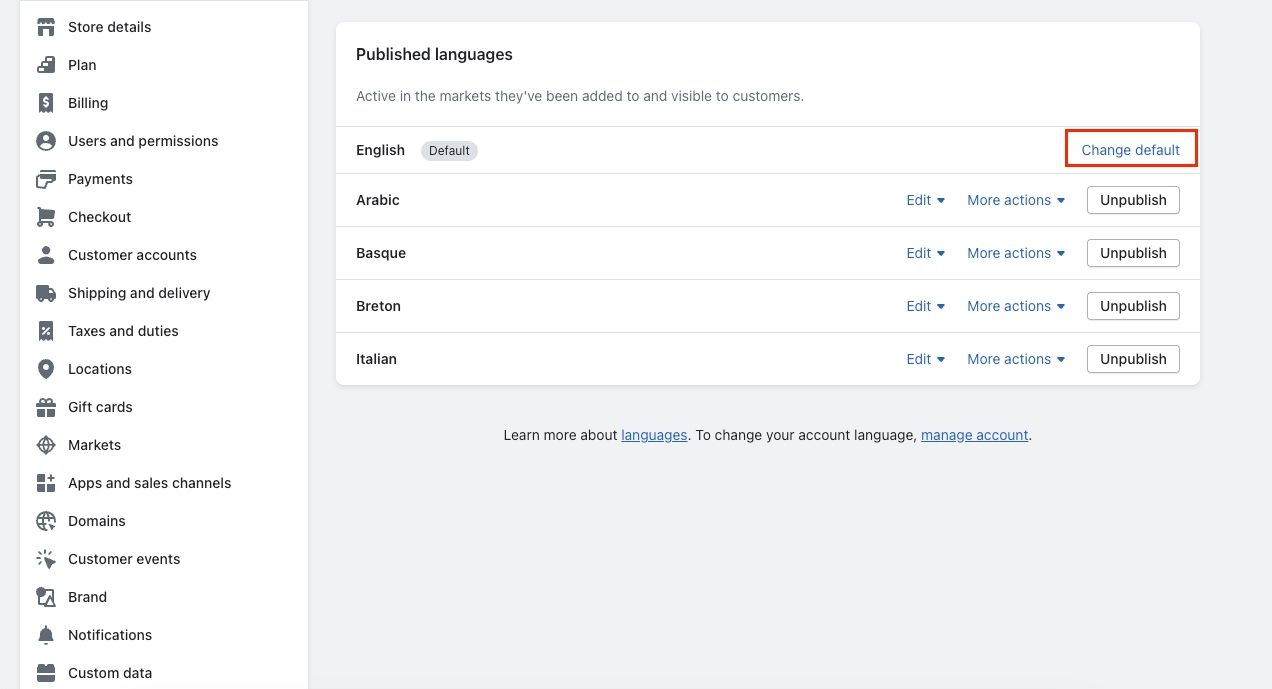Expand the Edit dropdown for Breton

point(925,306)
